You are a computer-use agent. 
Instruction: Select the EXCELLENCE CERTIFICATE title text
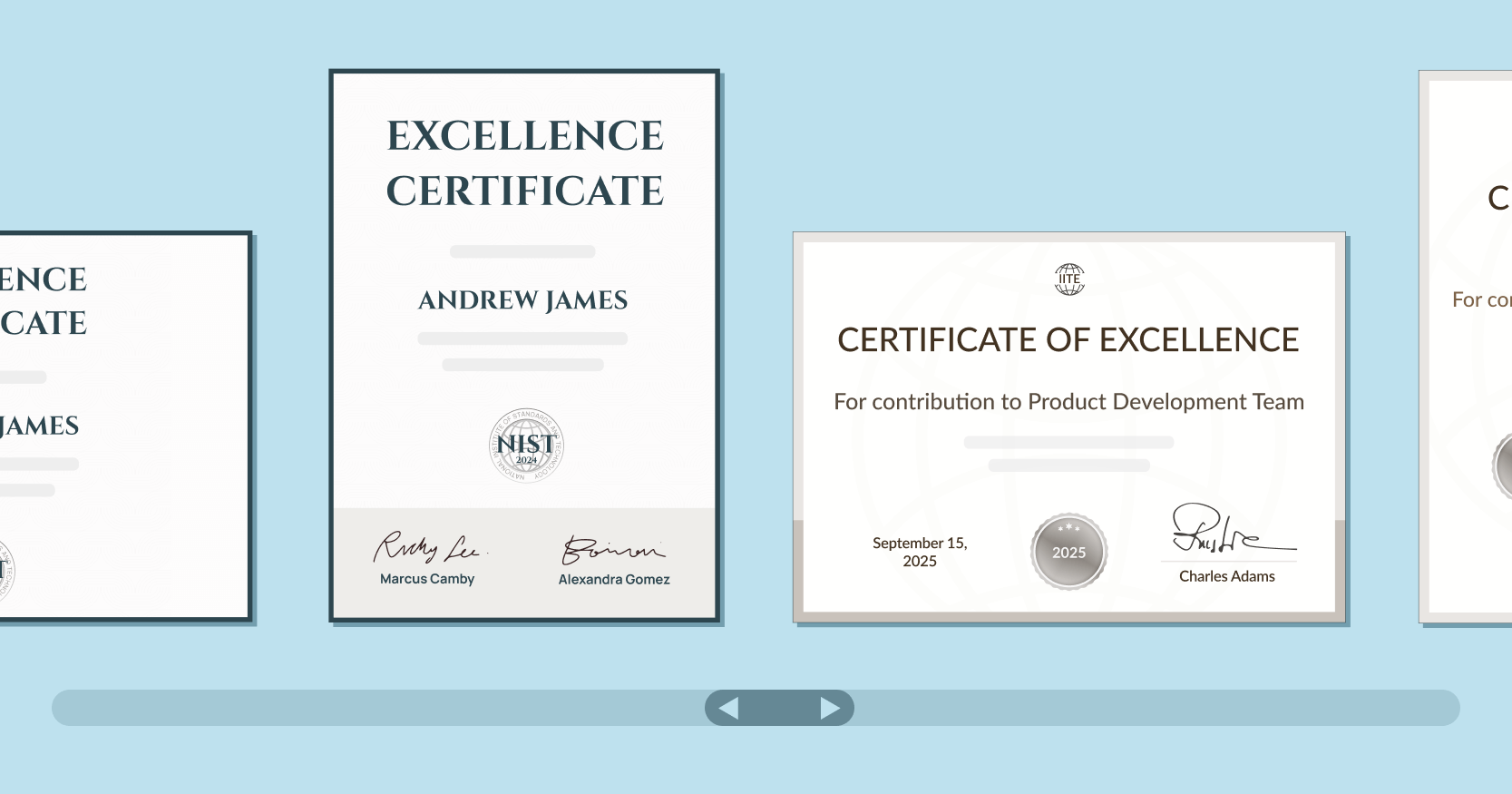525,163
